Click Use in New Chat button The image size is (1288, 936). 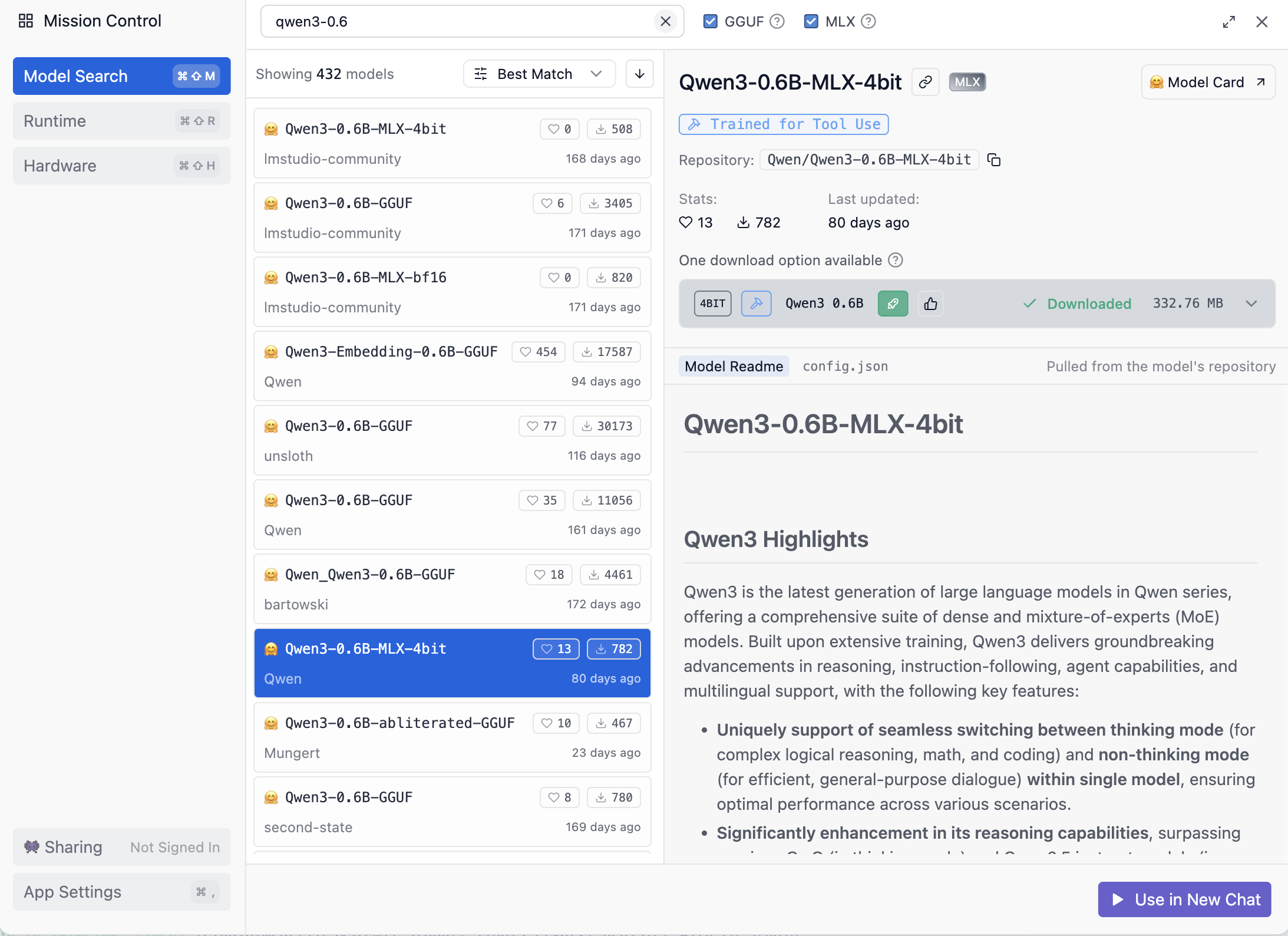[1184, 899]
